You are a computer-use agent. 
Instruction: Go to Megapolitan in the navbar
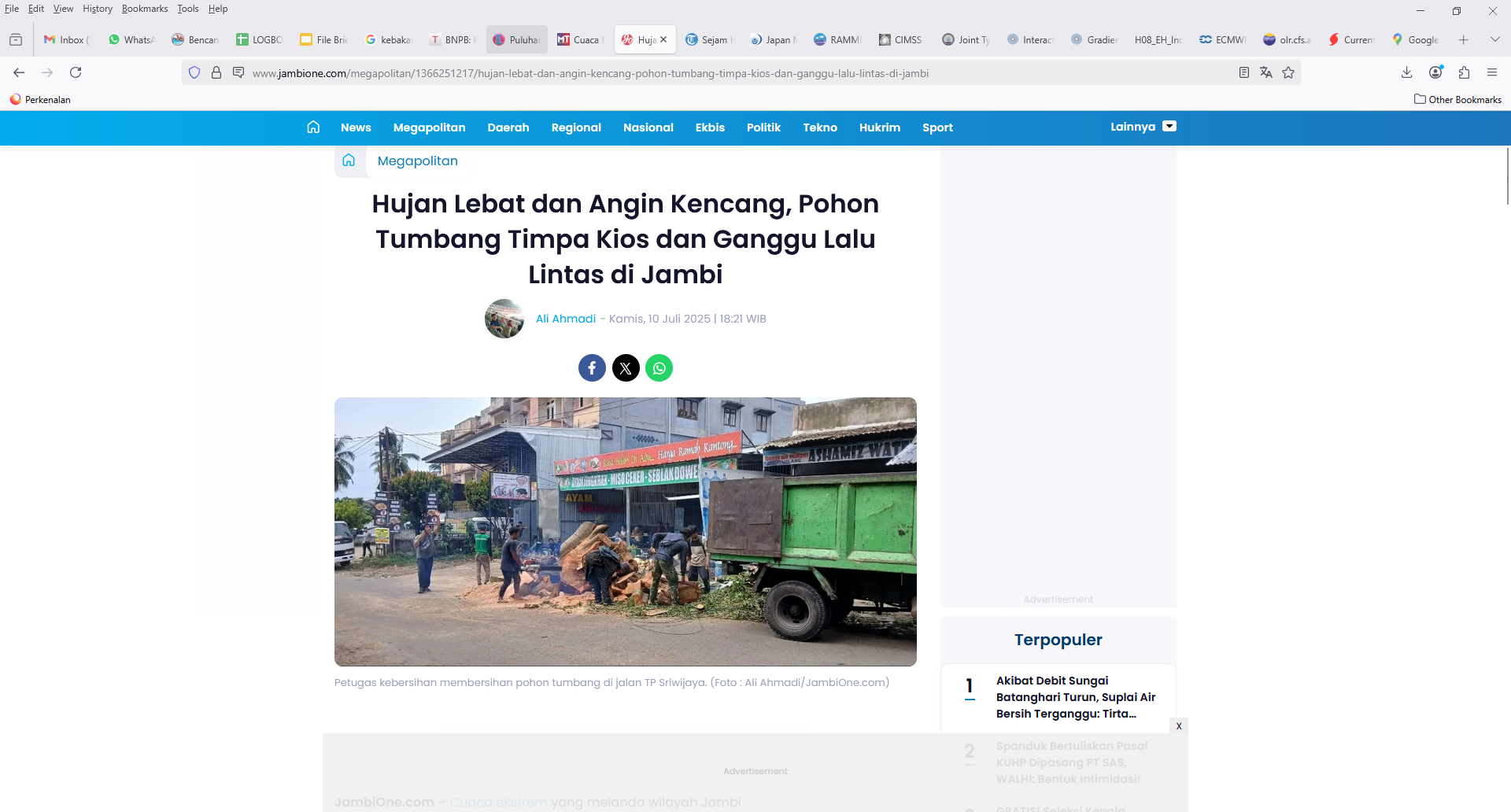430,127
